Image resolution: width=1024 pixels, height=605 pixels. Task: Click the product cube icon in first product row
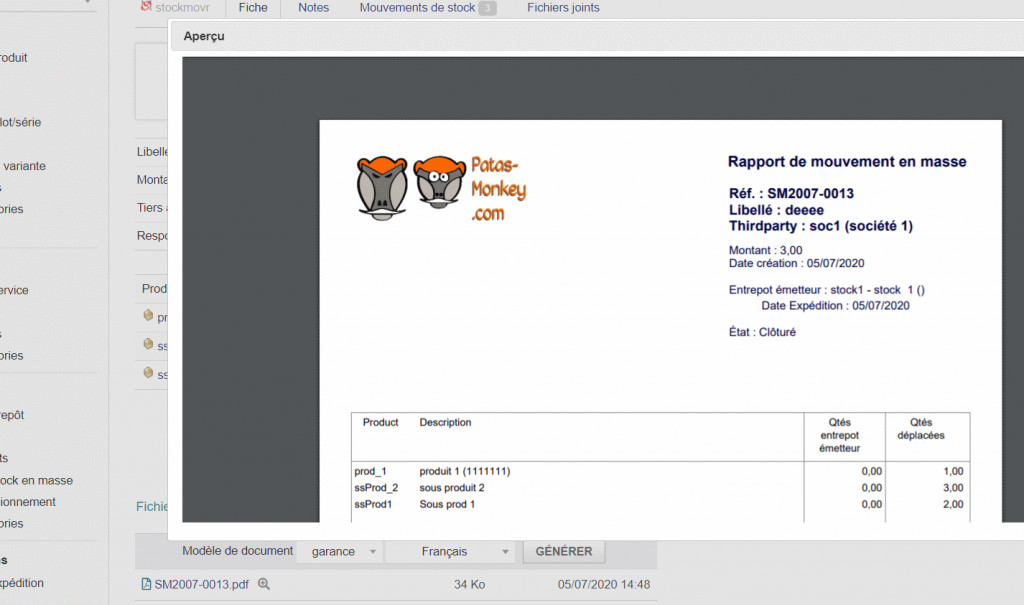click(148, 316)
